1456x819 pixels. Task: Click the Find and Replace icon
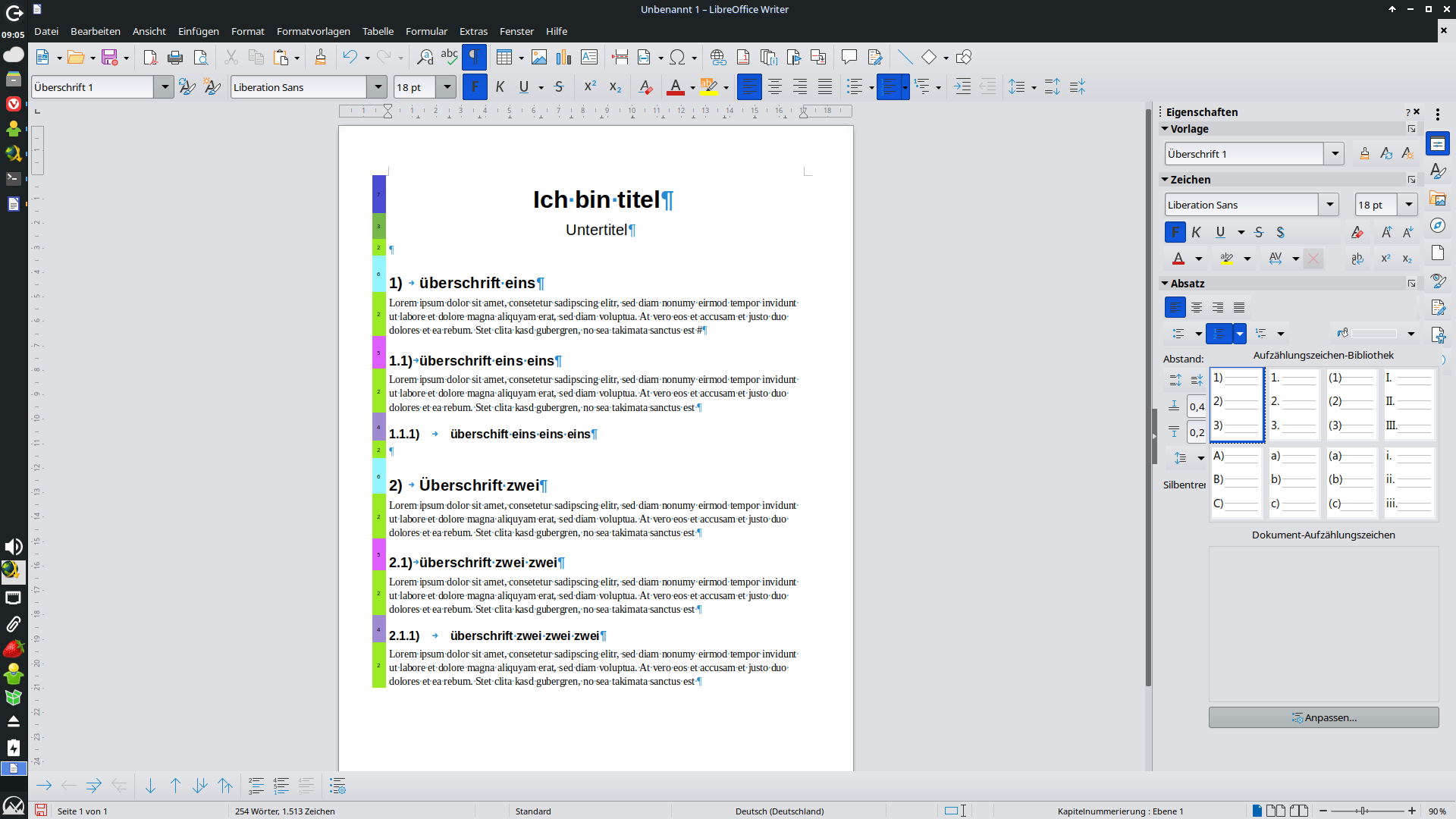pyautogui.click(x=425, y=58)
